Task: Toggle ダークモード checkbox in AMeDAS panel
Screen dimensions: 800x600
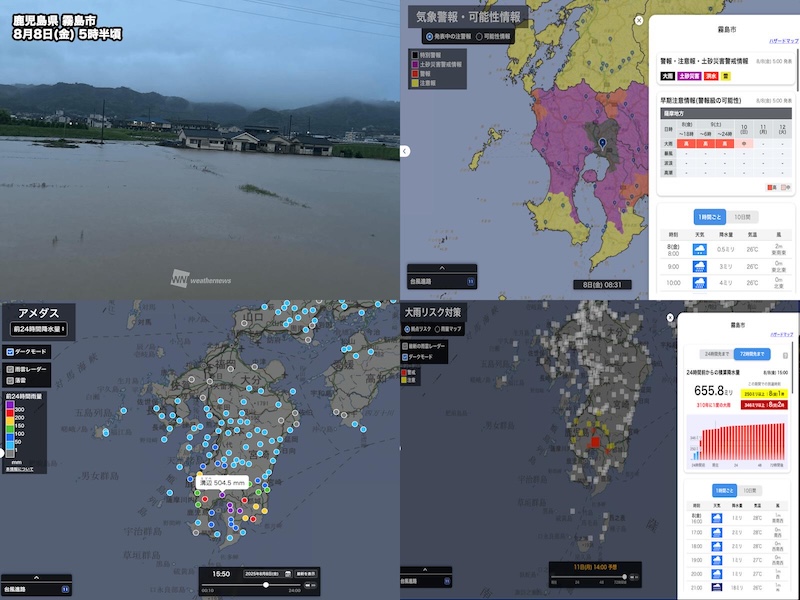Action: (x=10, y=352)
